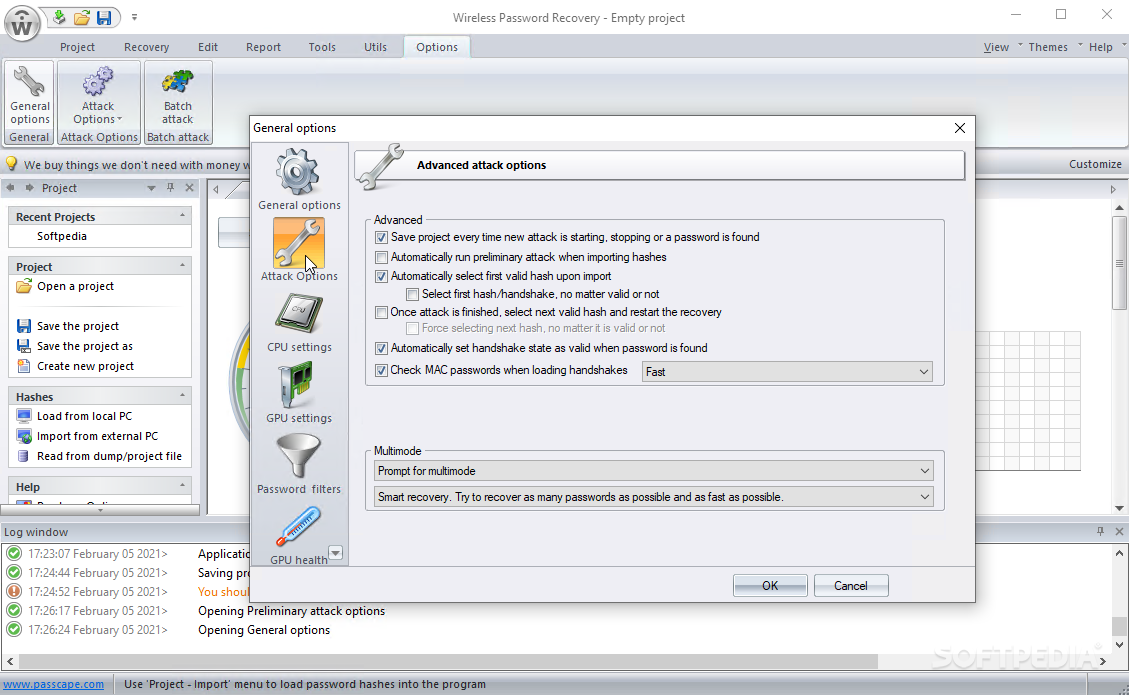Open the Themes menu
Image resolution: width=1129 pixels, height=695 pixels.
[x=1048, y=47]
